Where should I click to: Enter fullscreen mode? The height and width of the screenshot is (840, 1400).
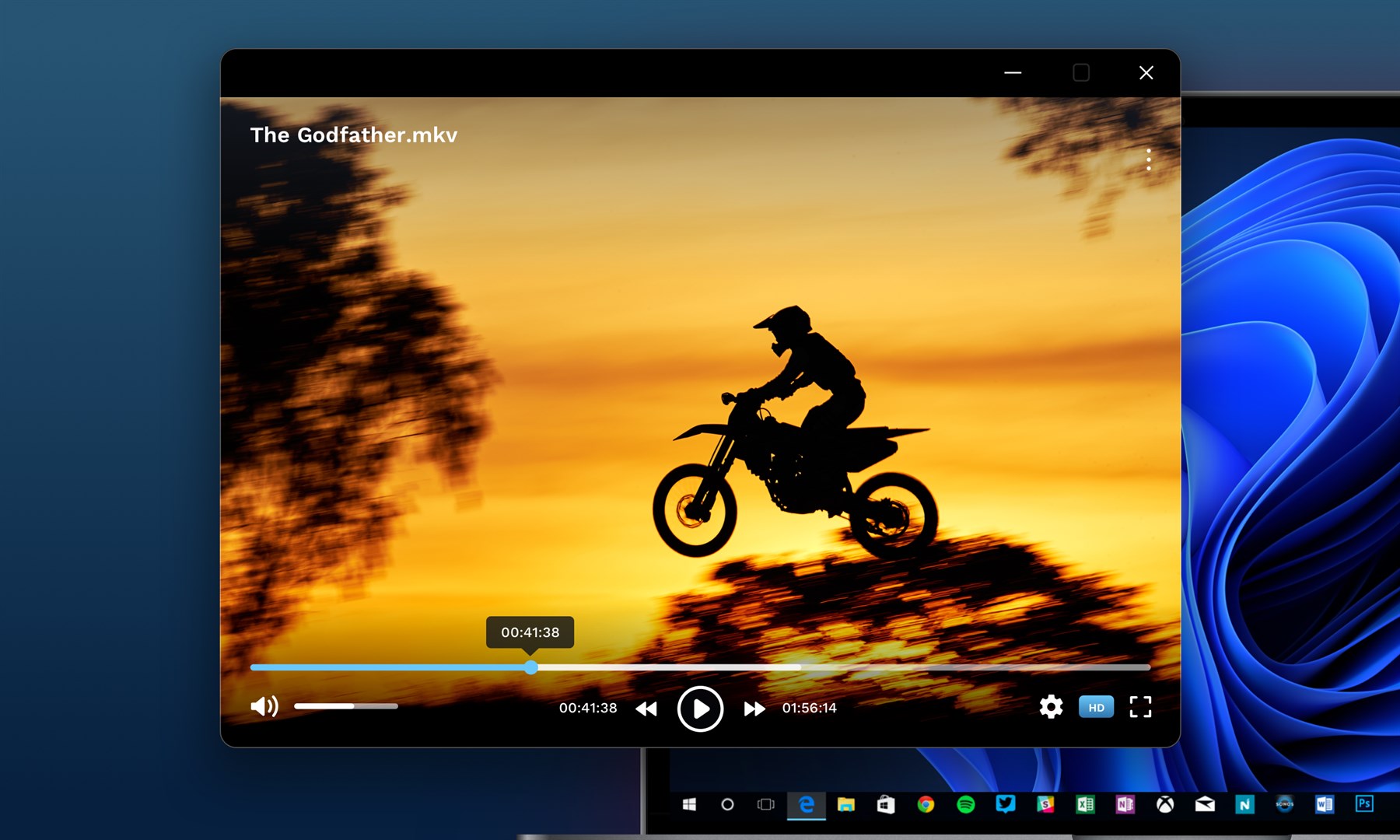(1140, 707)
